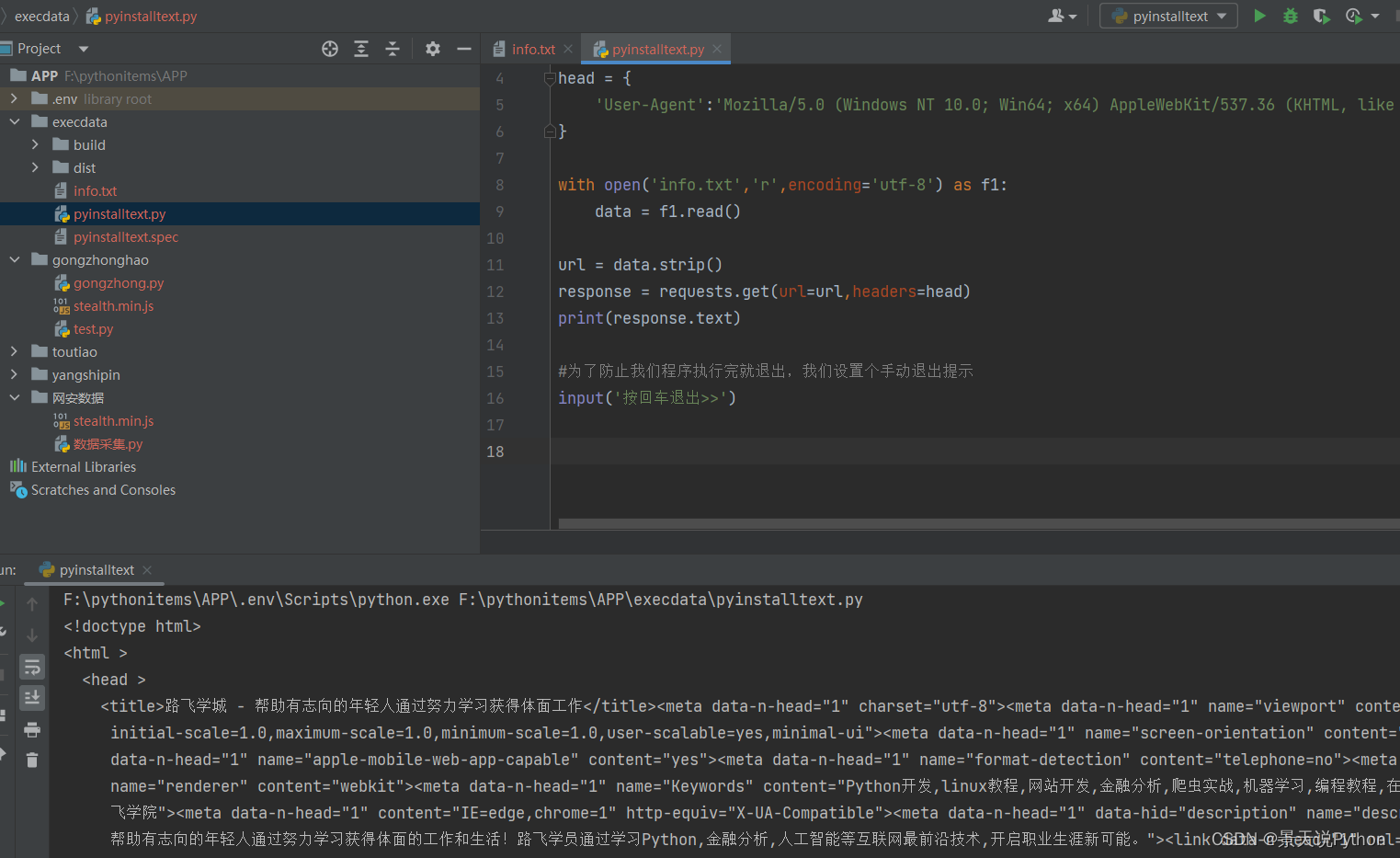Open the user account icon menu
Screen dimensions: 1400x858
(1062, 16)
